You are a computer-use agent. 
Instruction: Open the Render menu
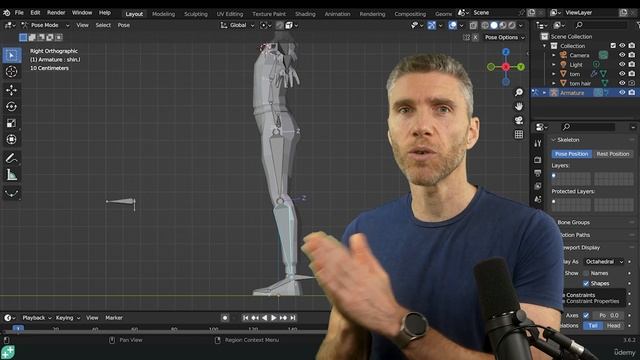pos(56,13)
